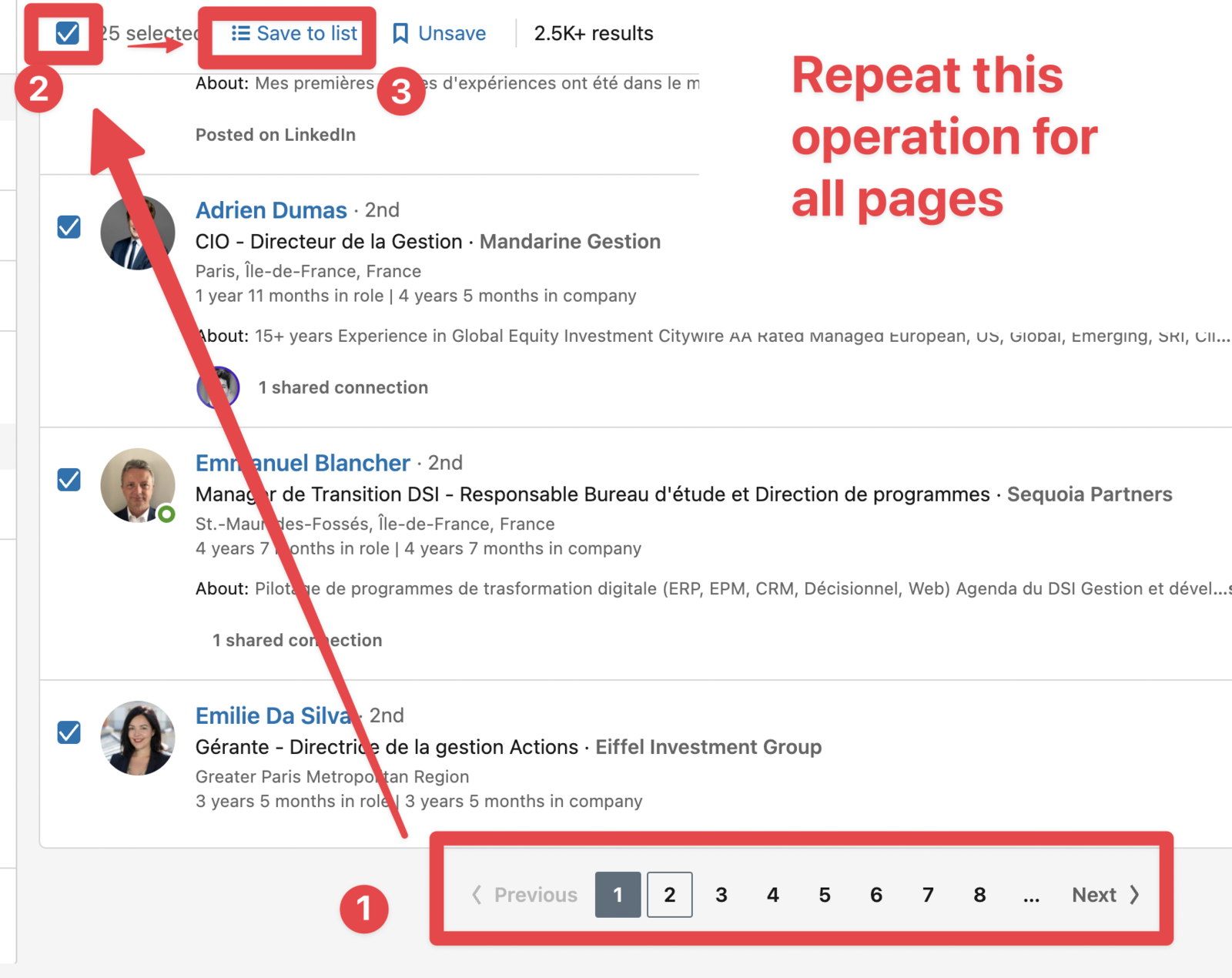Open Emilie Da Silva profile link
The width and height of the screenshot is (1232, 978).
(x=274, y=715)
